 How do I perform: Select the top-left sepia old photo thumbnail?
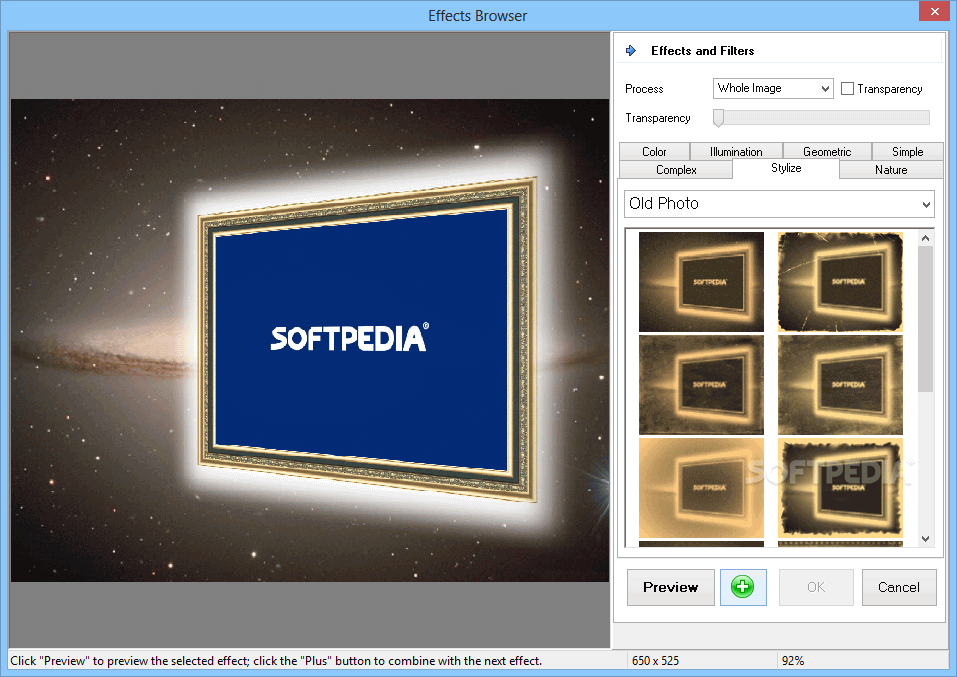pyautogui.click(x=701, y=281)
